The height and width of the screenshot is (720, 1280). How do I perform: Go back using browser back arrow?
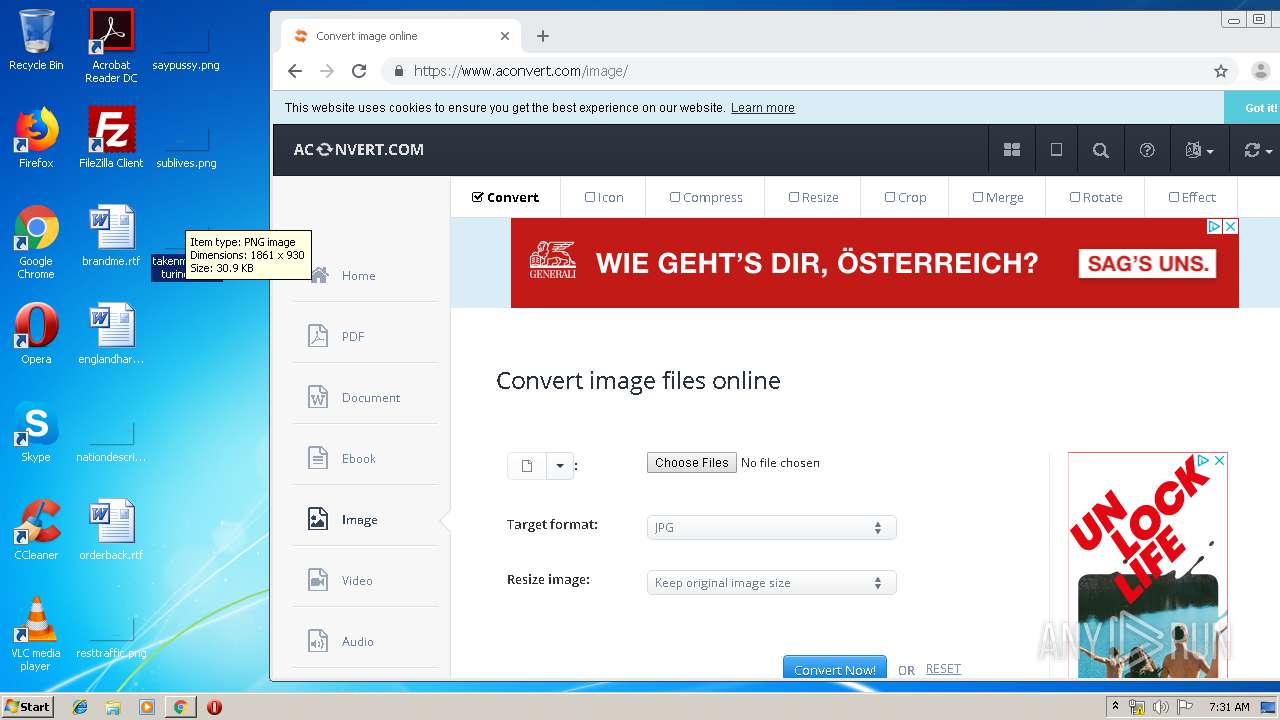pos(294,71)
